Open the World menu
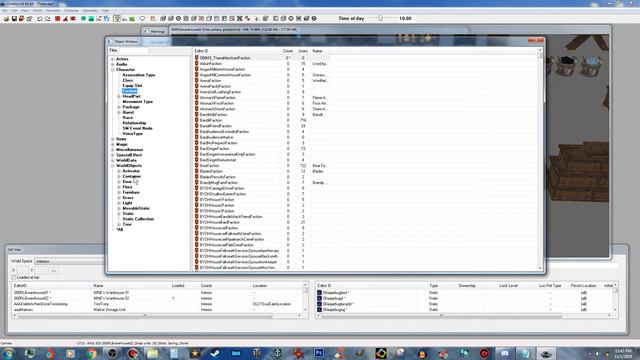 (x=38, y=10)
